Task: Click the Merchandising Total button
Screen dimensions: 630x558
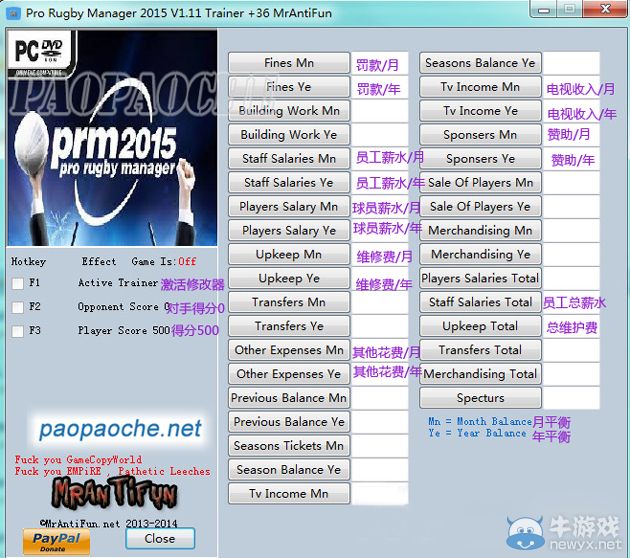Action: coord(480,374)
